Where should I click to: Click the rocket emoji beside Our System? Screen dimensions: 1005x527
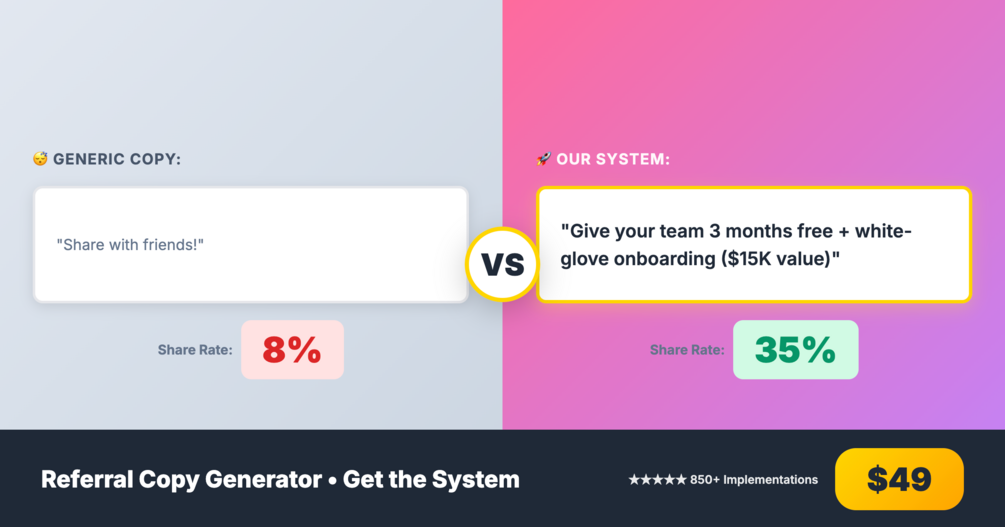pos(543,159)
